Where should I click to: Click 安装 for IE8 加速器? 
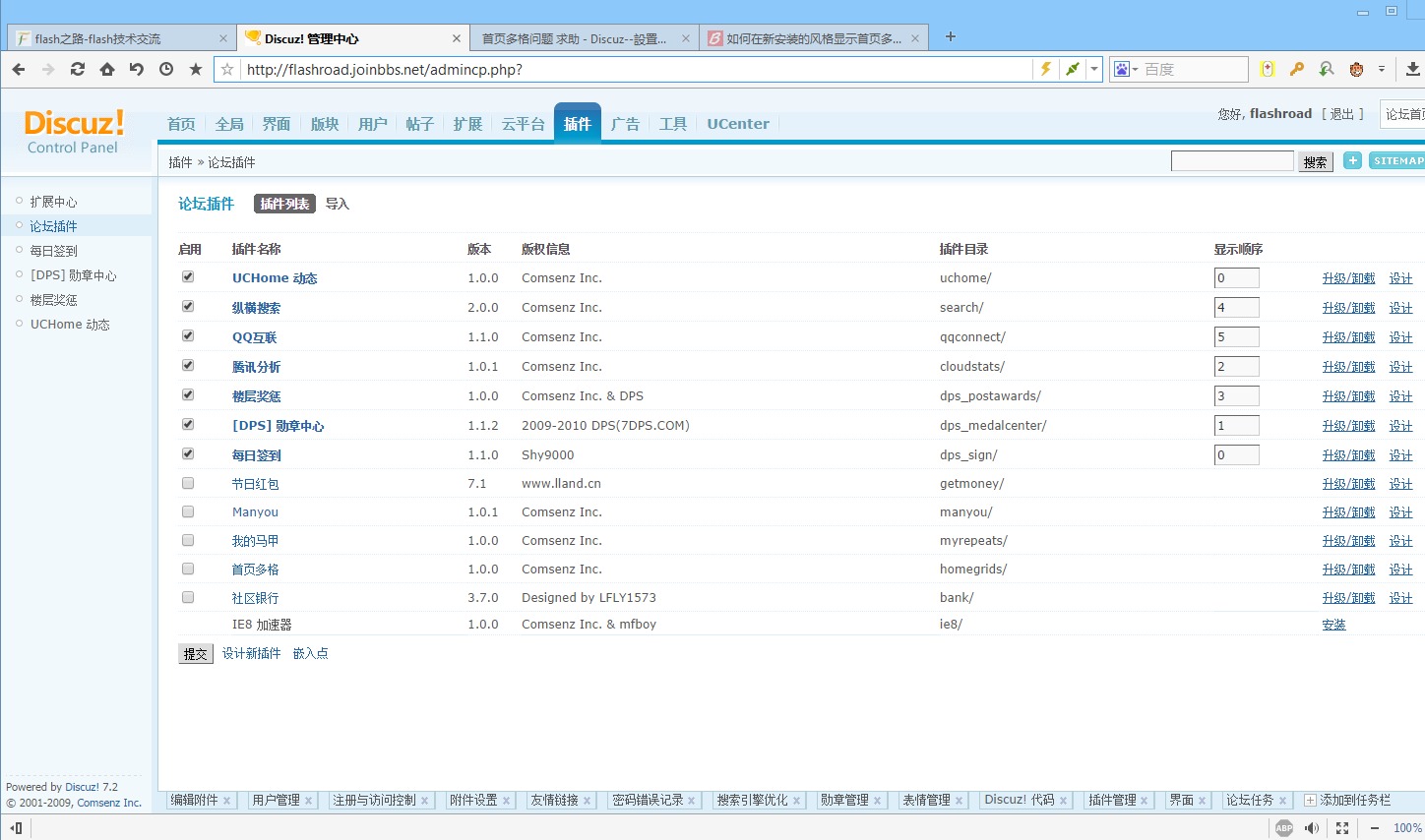1334,625
